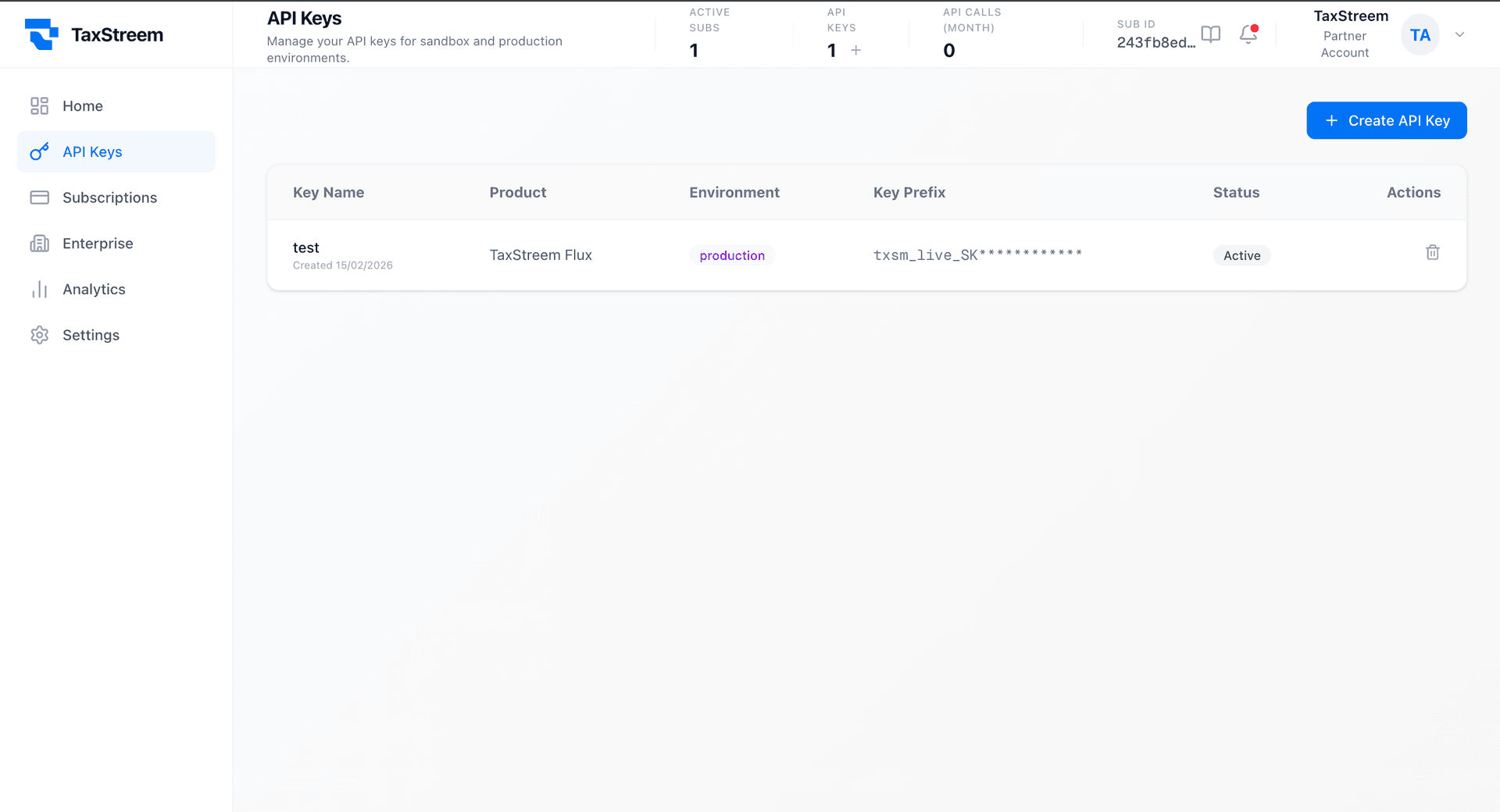
Task: Open the documentation book icon
Action: (1211, 35)
